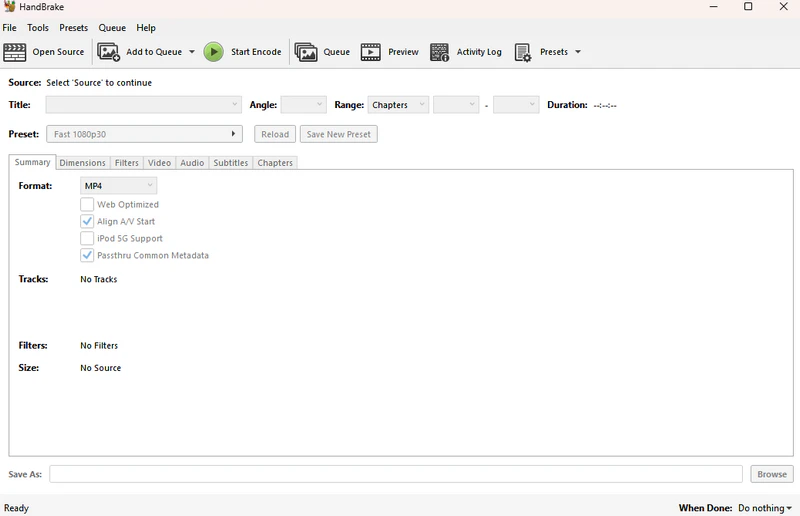This screenshot has width=800, height=516.
Task: Toggle Passthru Common Metadata checkbox
Action: pyautogui.click(x=87, y=255)
